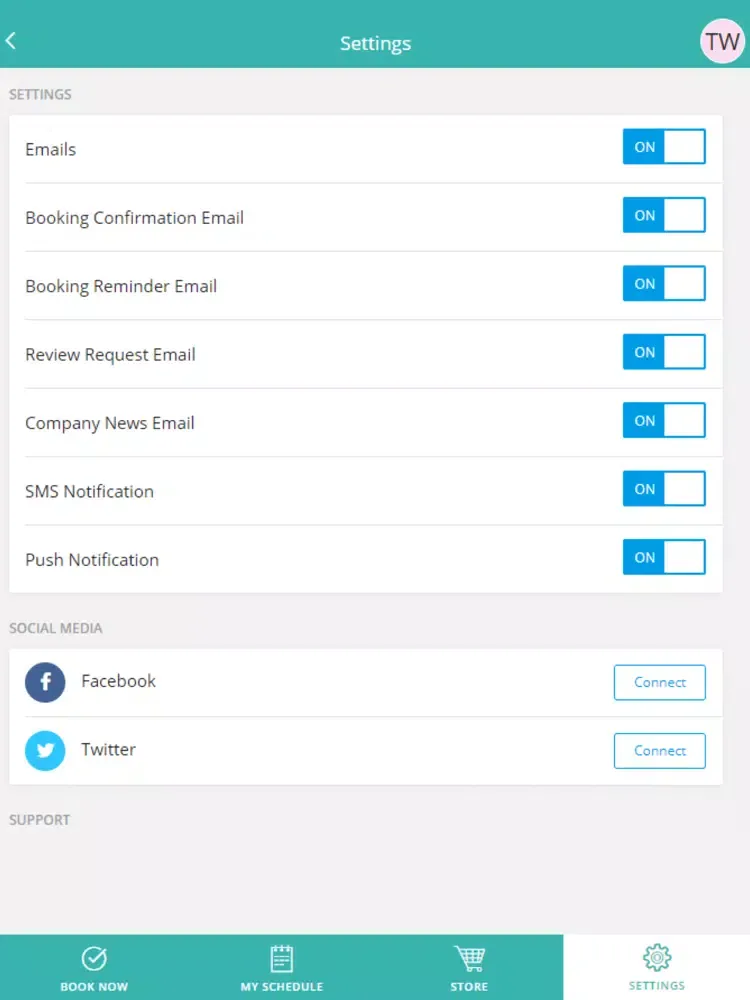Screen dimensions: 750x1000
Task: Switch off Review Request Email
Action: (664, 351)
